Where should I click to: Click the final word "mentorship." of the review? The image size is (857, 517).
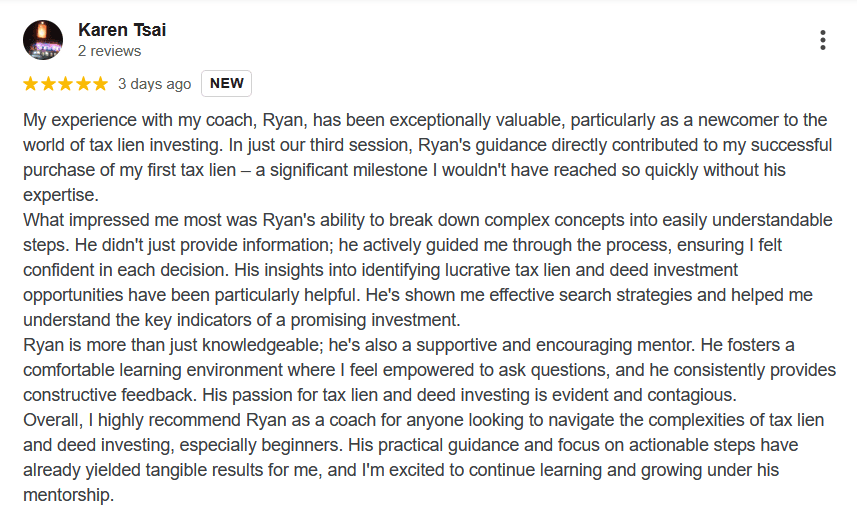click(69, 495)
